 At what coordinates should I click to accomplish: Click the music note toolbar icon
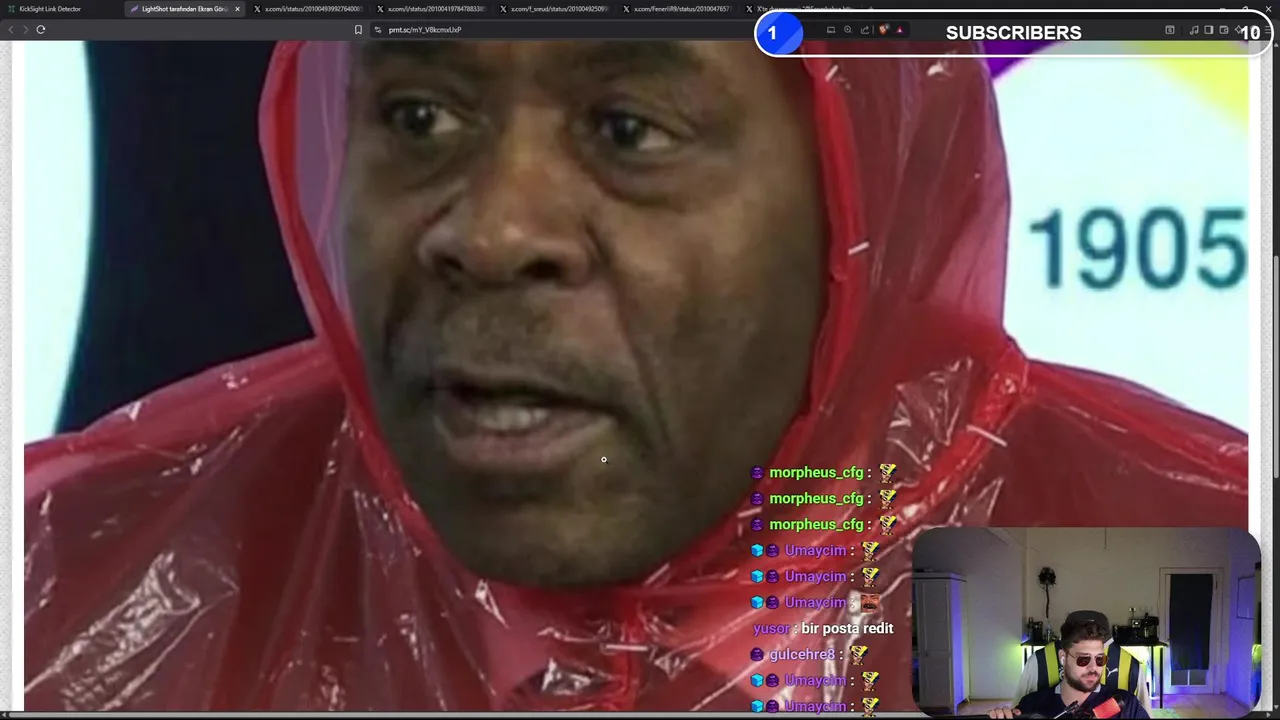click(x=1194, y=30)
